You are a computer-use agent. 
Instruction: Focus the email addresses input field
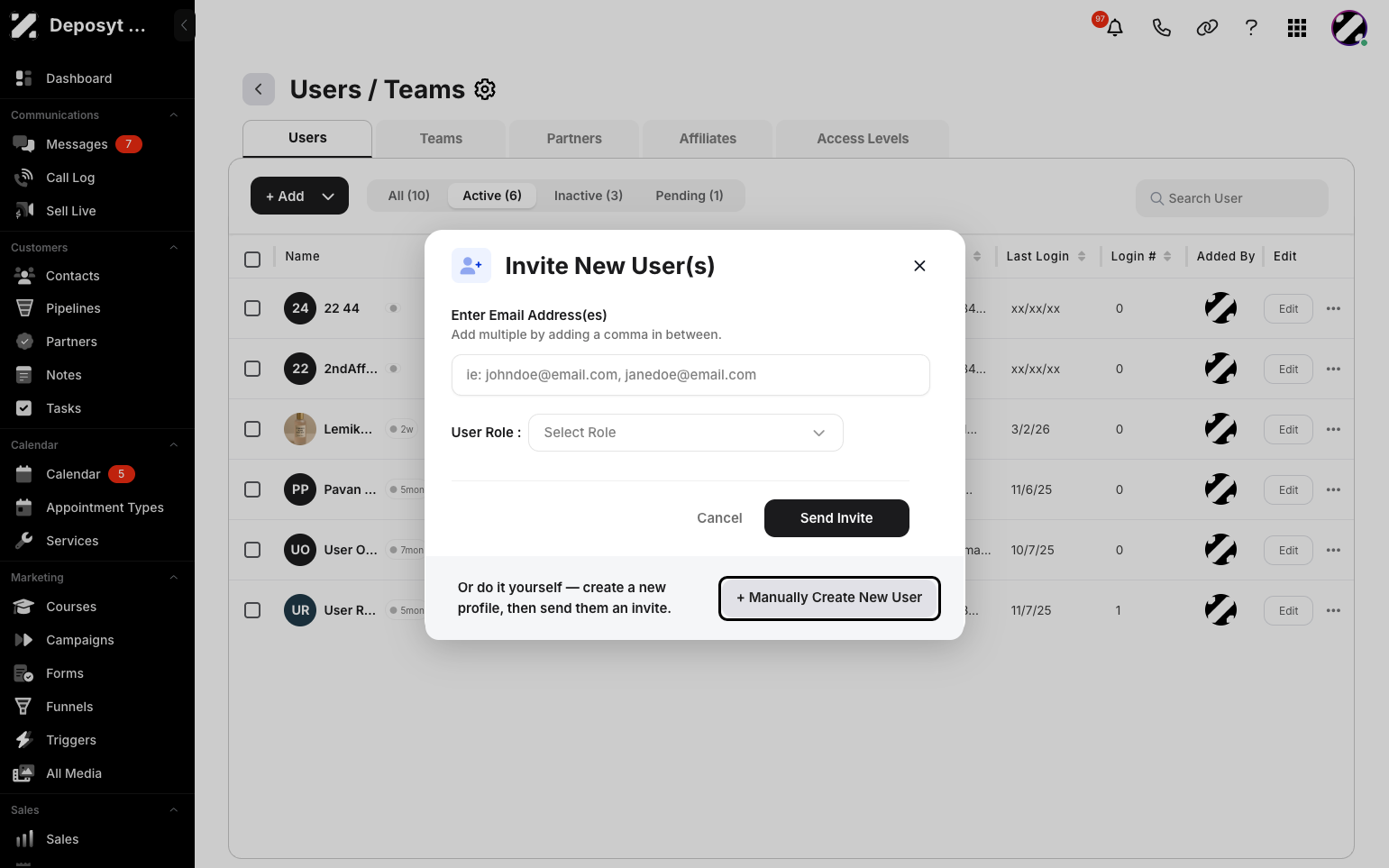click(690, 375)
